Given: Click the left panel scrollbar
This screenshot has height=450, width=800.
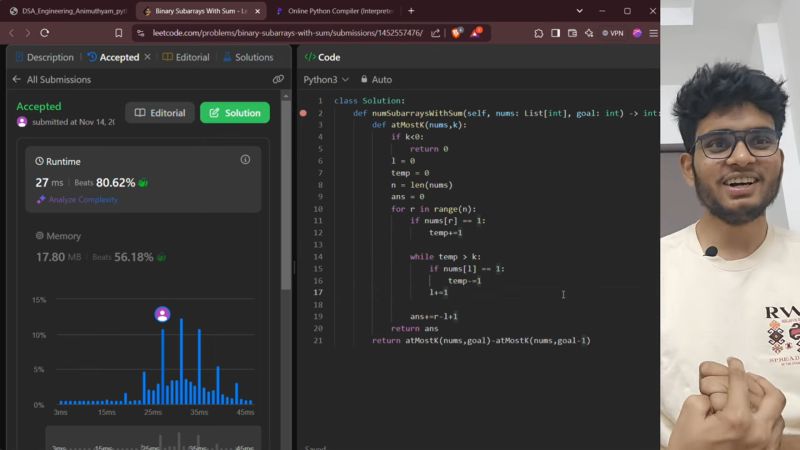Looking at the screenshot, I should point(286,195).
